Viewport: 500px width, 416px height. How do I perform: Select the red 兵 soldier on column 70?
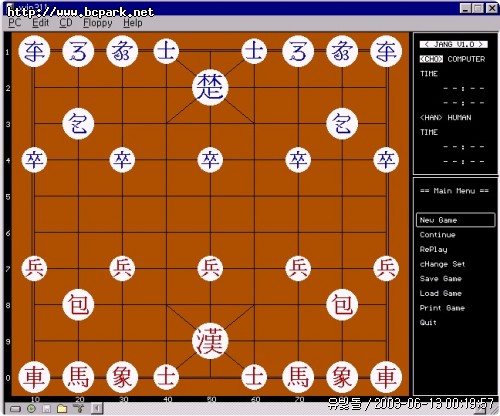298,268
